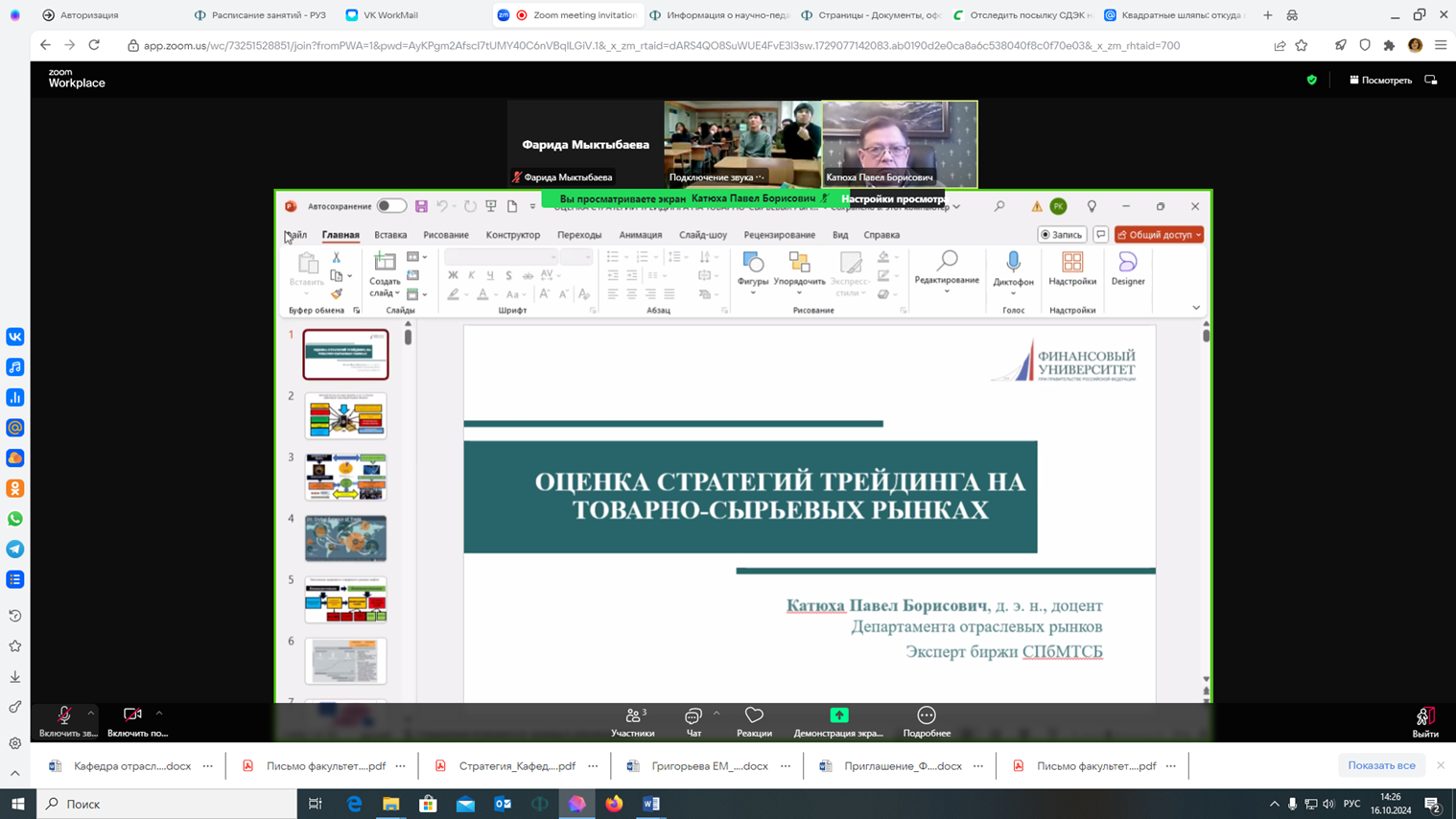1456x819 pixels.
Task: Unmute microphone (Включить зв...)
Action: click(x=64, y=722)
